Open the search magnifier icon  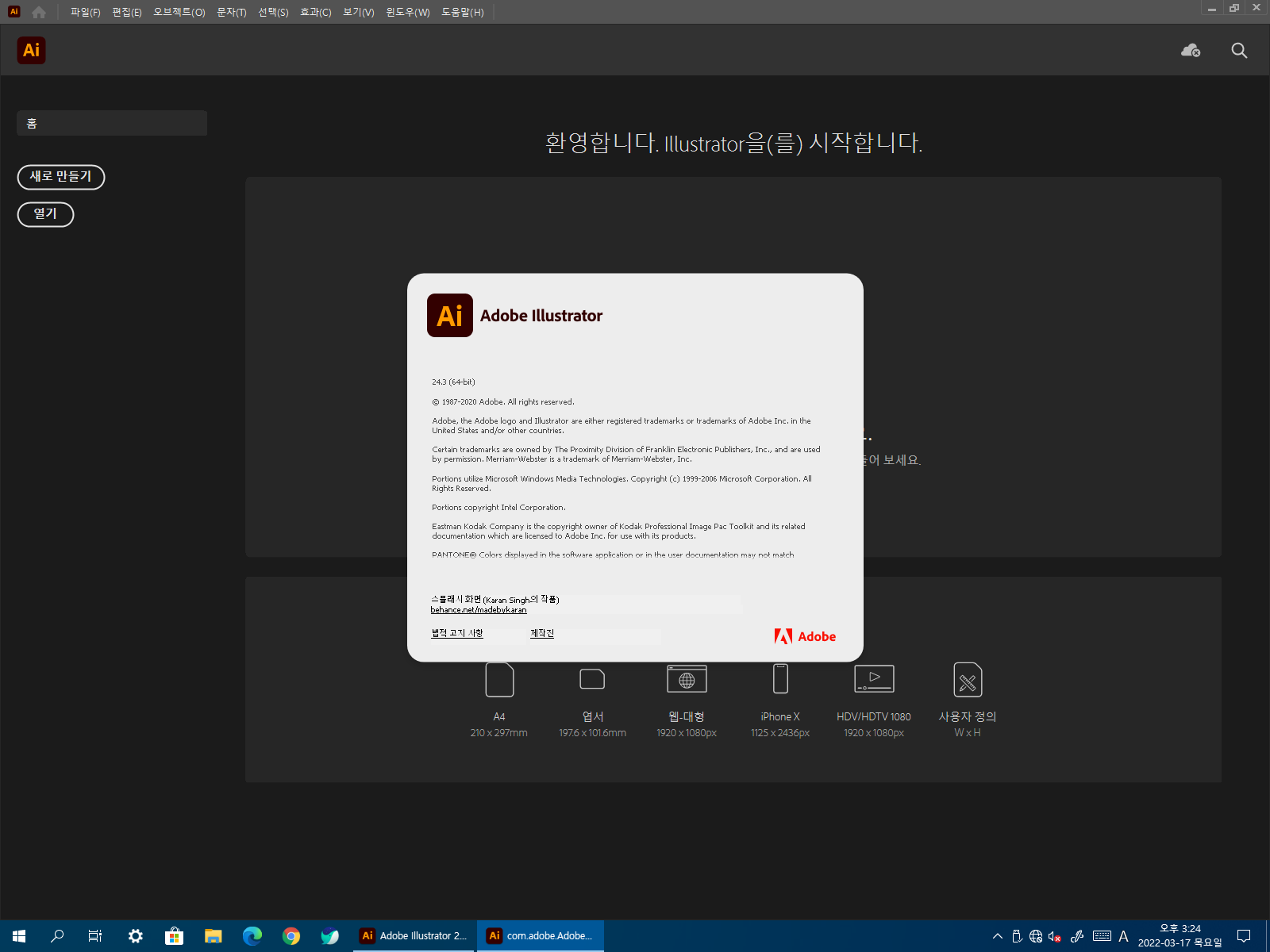[1239, 51]
